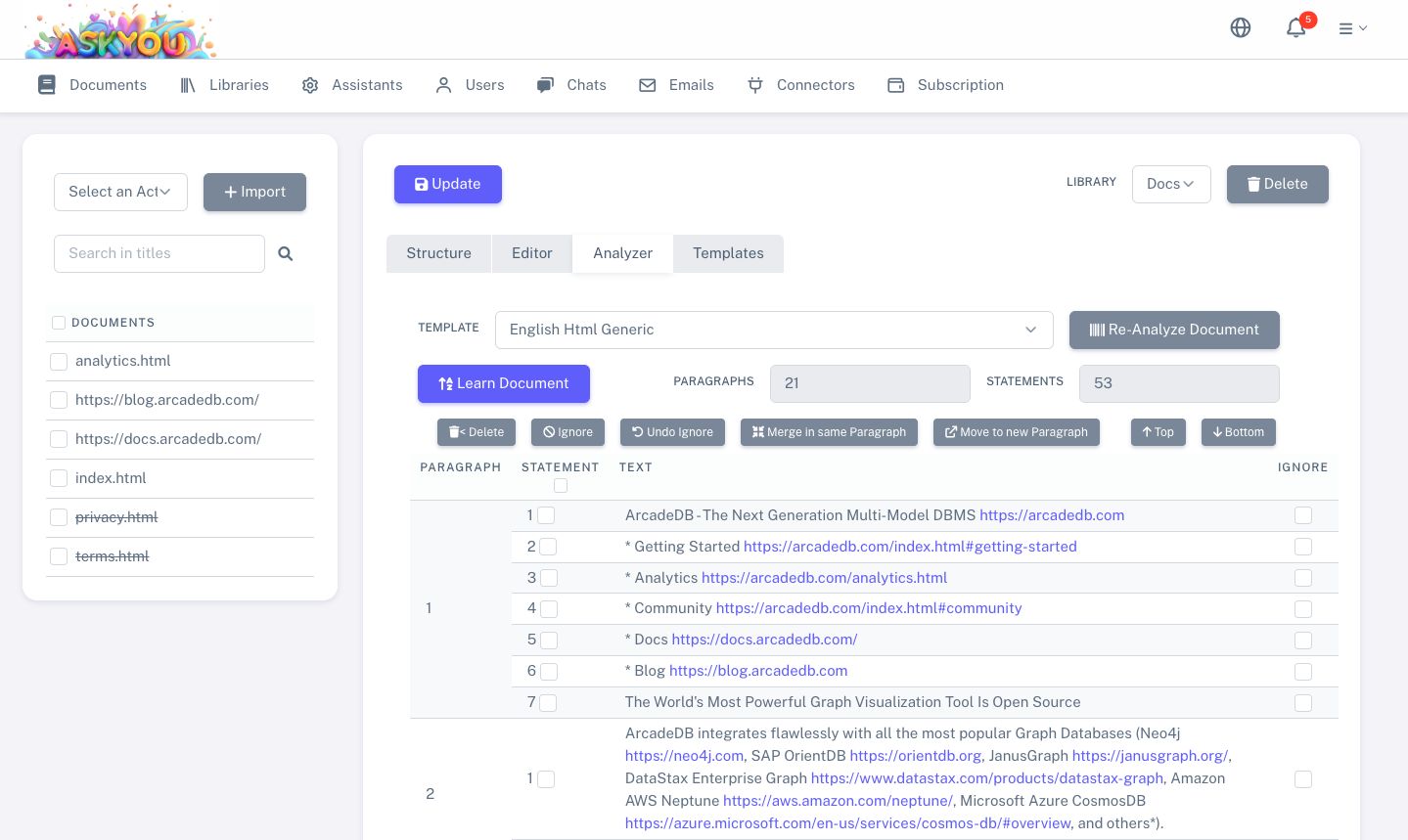
Task: Open Connectors menu item
Action: point(816,85)
